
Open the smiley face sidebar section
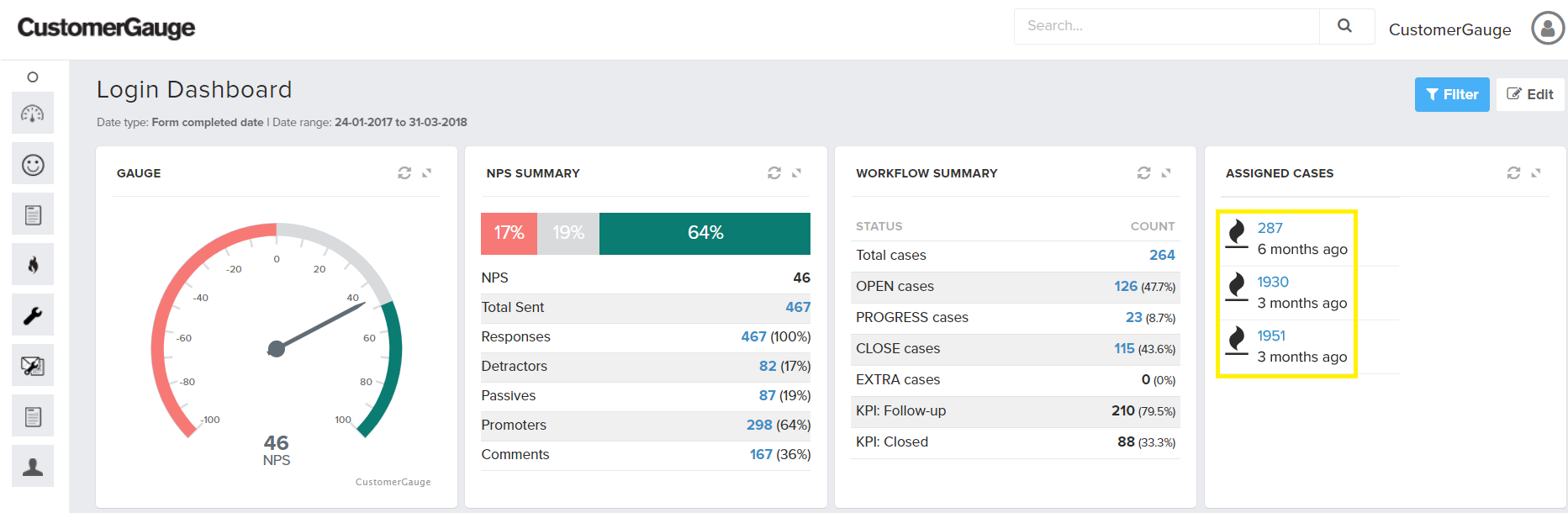33,164
